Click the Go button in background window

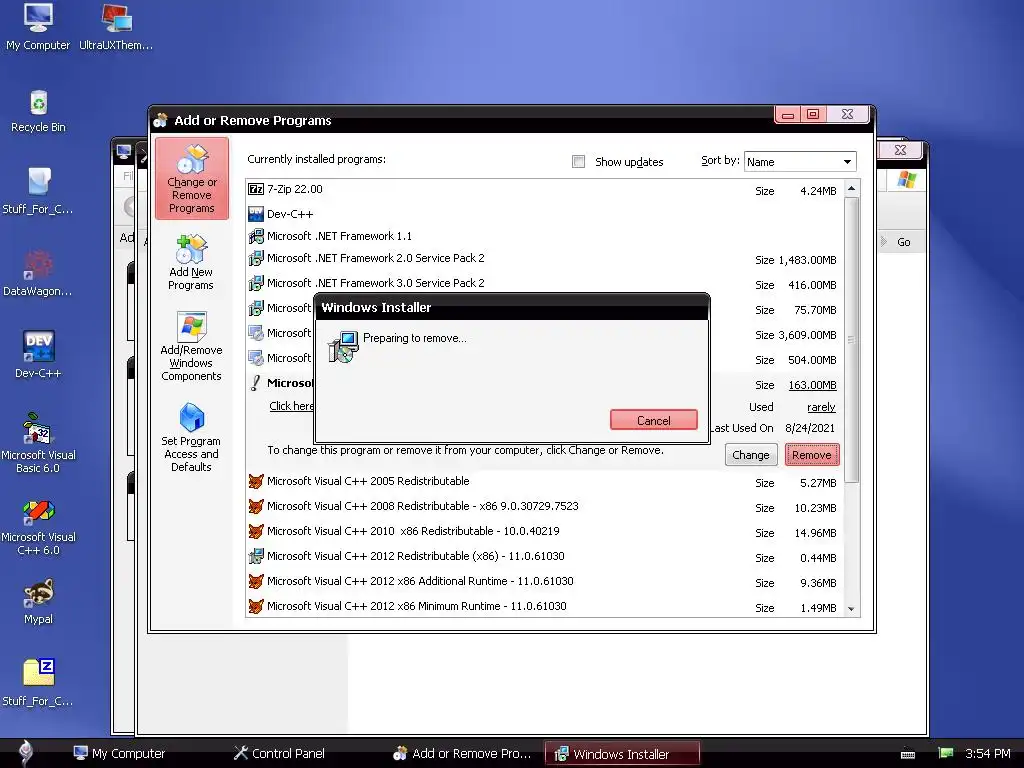(x=903, y=242)
